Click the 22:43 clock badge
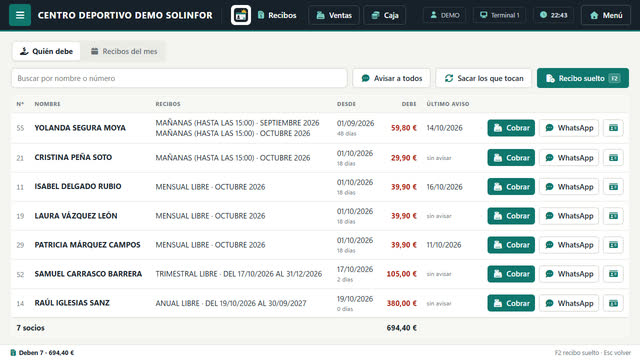Screen dimensions: 640x360 pyautogui.click(x=553, y=15)
